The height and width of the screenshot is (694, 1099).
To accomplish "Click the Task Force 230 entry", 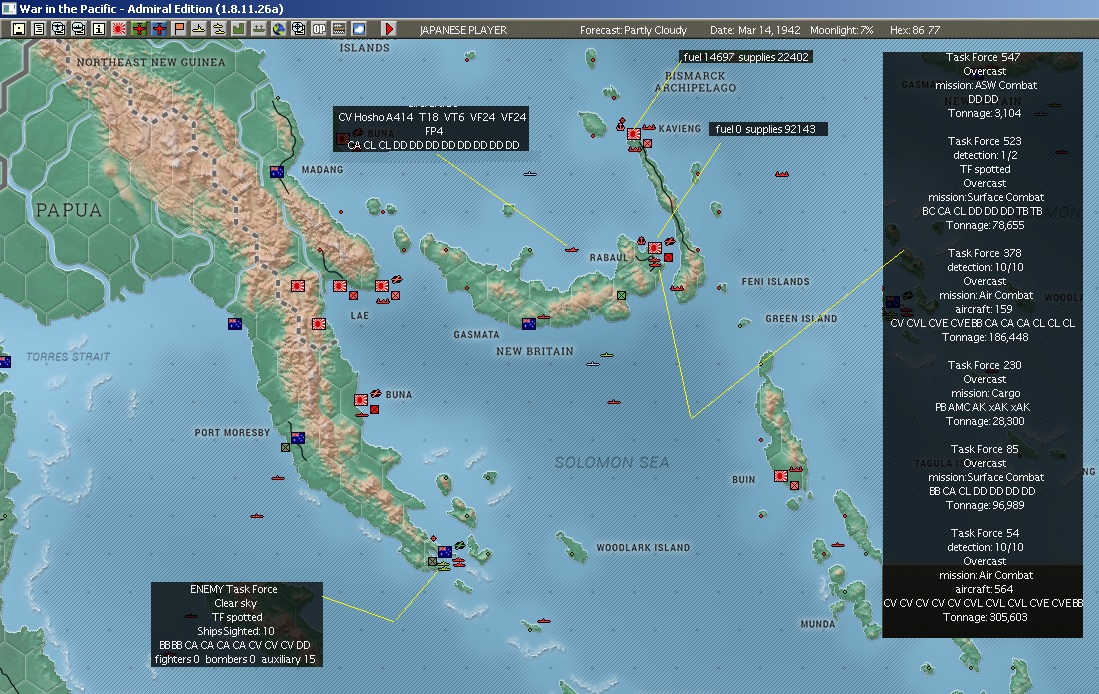I will (x=984, y=393).
